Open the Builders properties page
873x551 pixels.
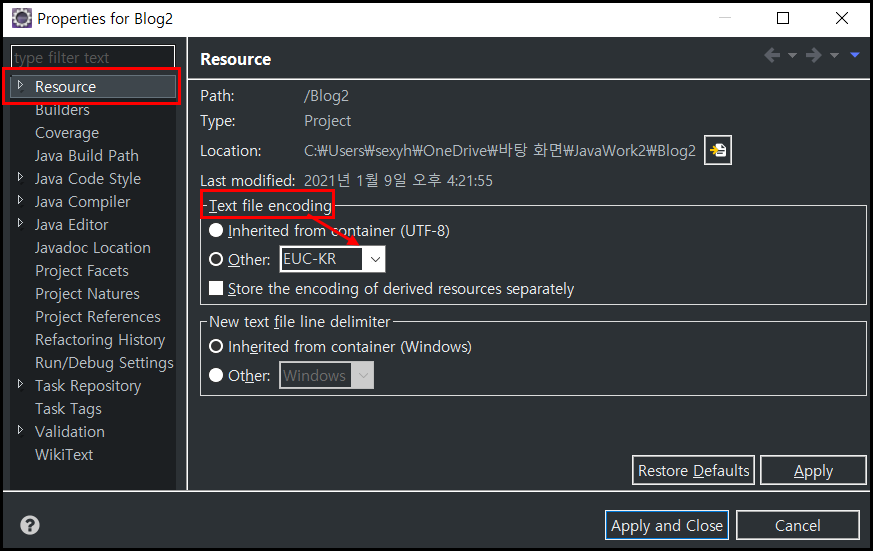[x=62, y=110]
